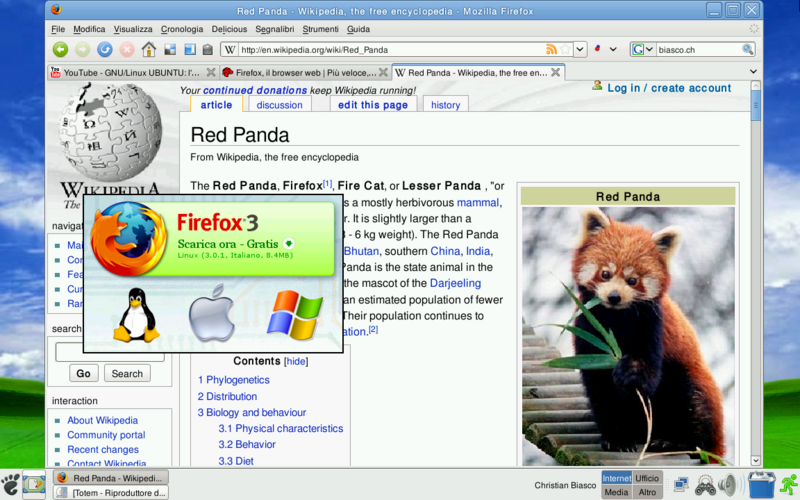Close the YouTube tab
The height and width of the screenshot is (500, 800).
(x=210, y=72)
